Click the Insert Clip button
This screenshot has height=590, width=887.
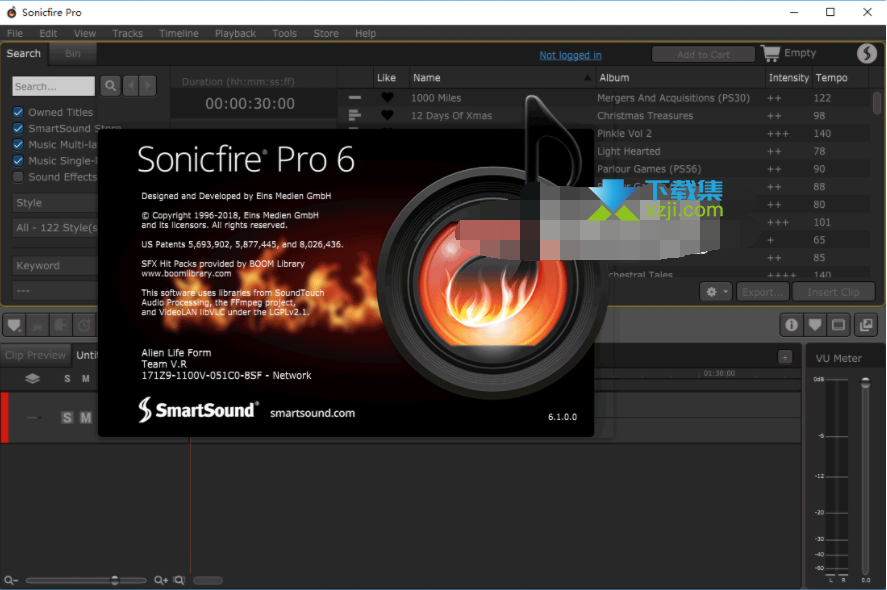click(833, 292)
